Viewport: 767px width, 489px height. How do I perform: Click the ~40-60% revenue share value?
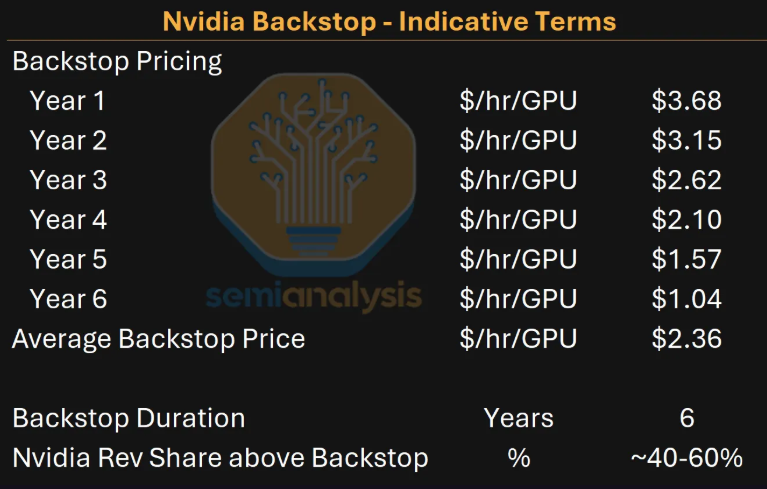[x=687, y=458]
